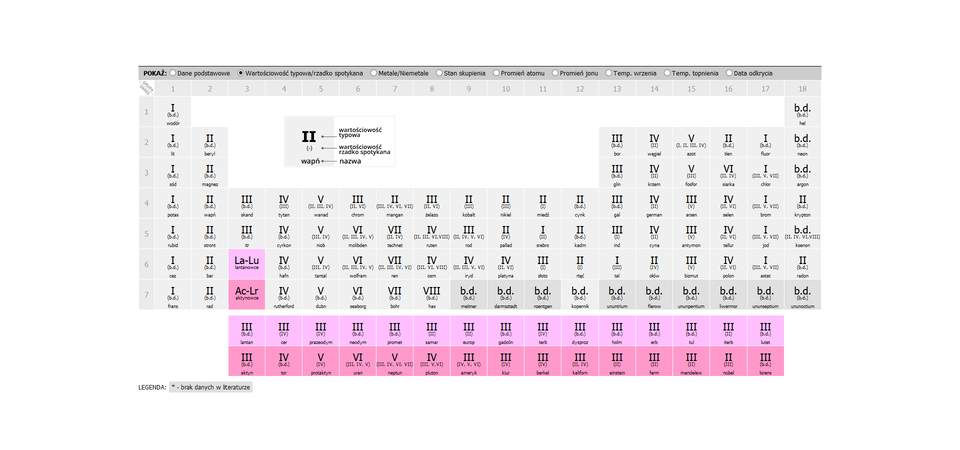Open the Ac-Lr aktynowce cell
The width and height of the screenshot is (960, 450).
tap(247, 294)
